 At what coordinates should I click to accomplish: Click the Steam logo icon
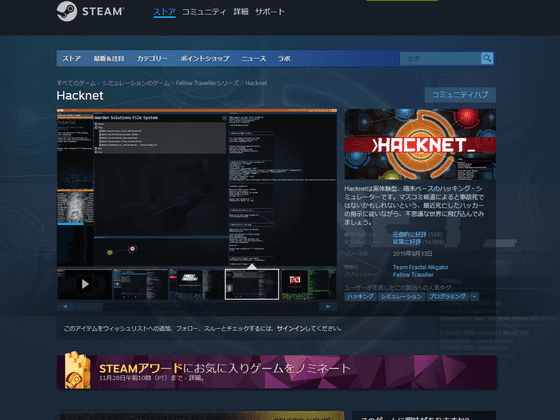point(67,11)
